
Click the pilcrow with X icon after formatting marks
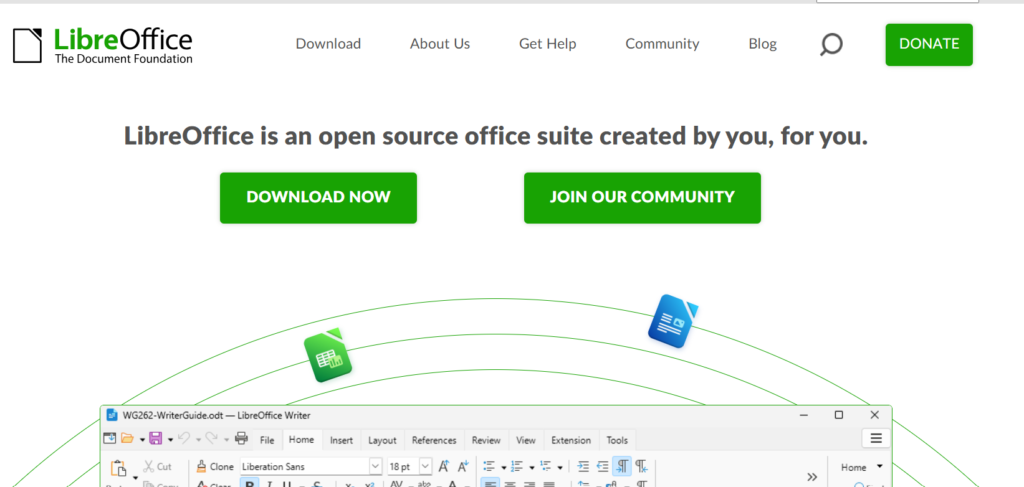tap(642, 467)
